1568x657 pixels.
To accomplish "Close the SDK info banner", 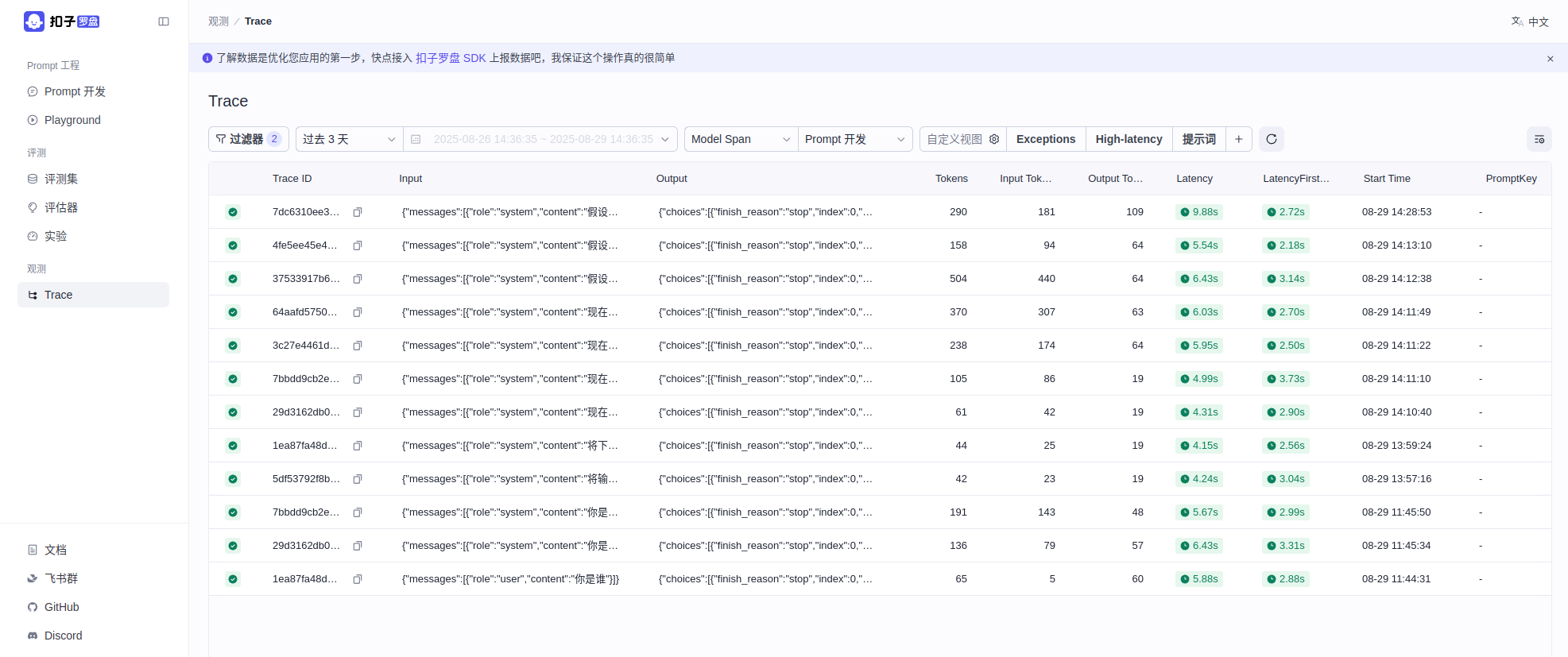I will click(x=1550, y=59).
